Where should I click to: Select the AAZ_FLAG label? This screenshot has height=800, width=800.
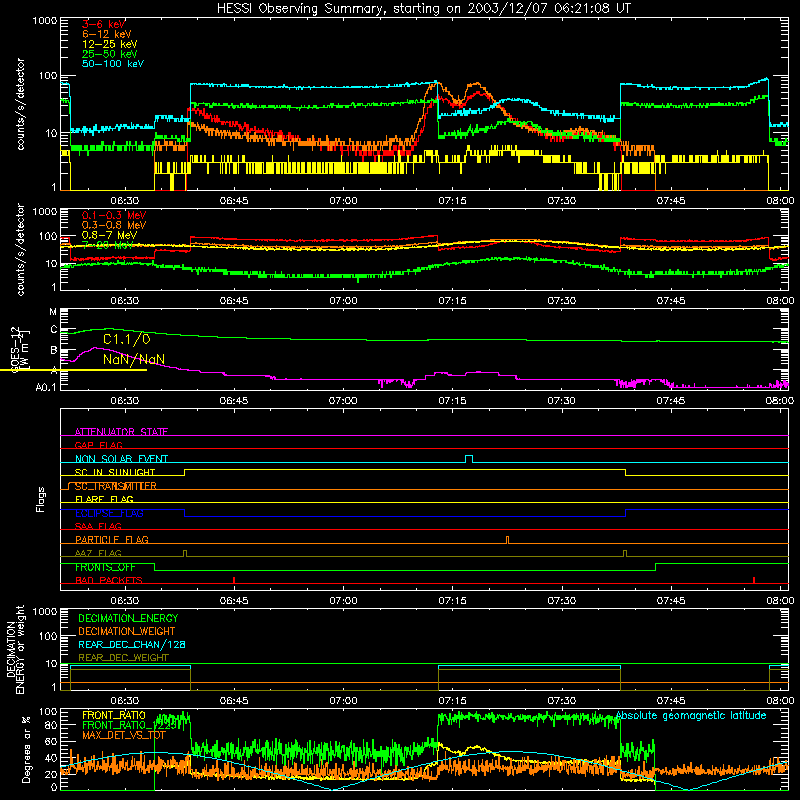point(98,553)
